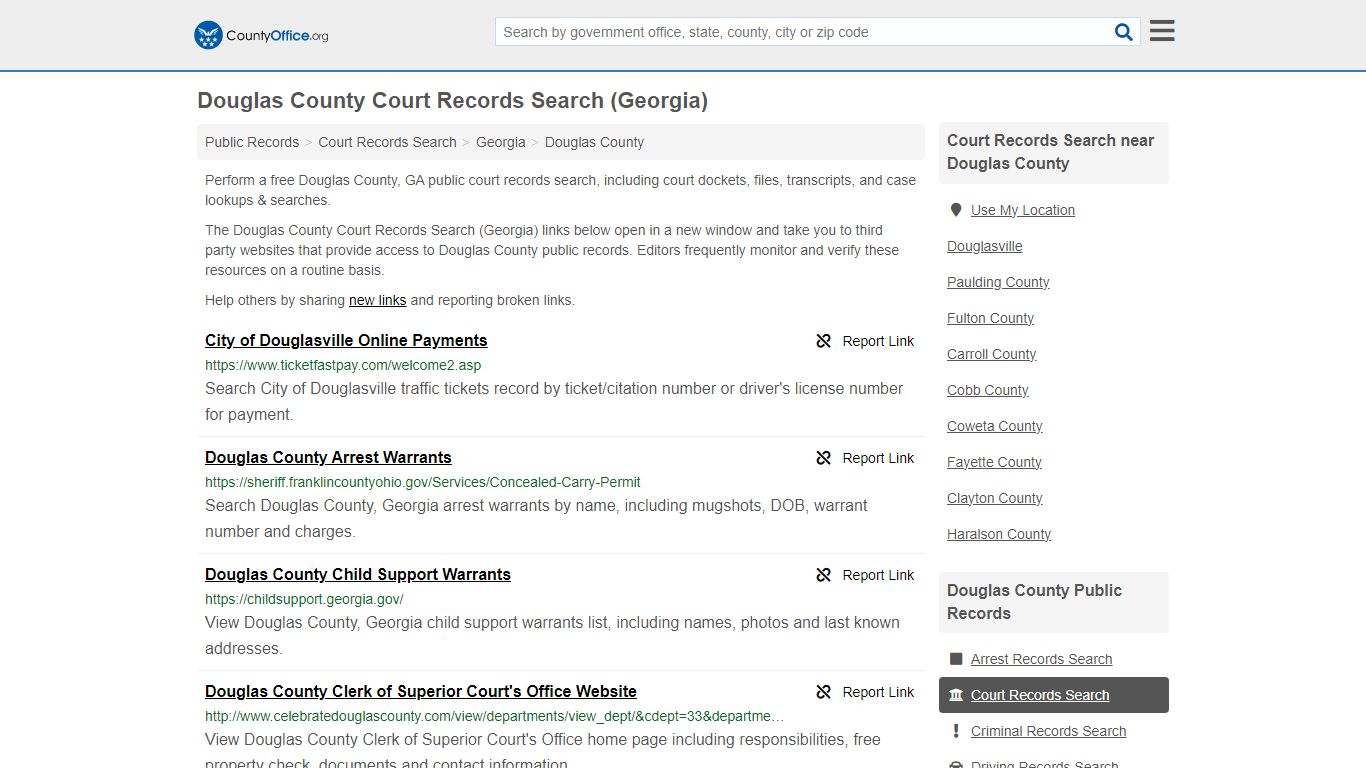Screen dimensions: 1366x768
Task: Click broken-link icon for Child Support Warrants
Action: 824,575
